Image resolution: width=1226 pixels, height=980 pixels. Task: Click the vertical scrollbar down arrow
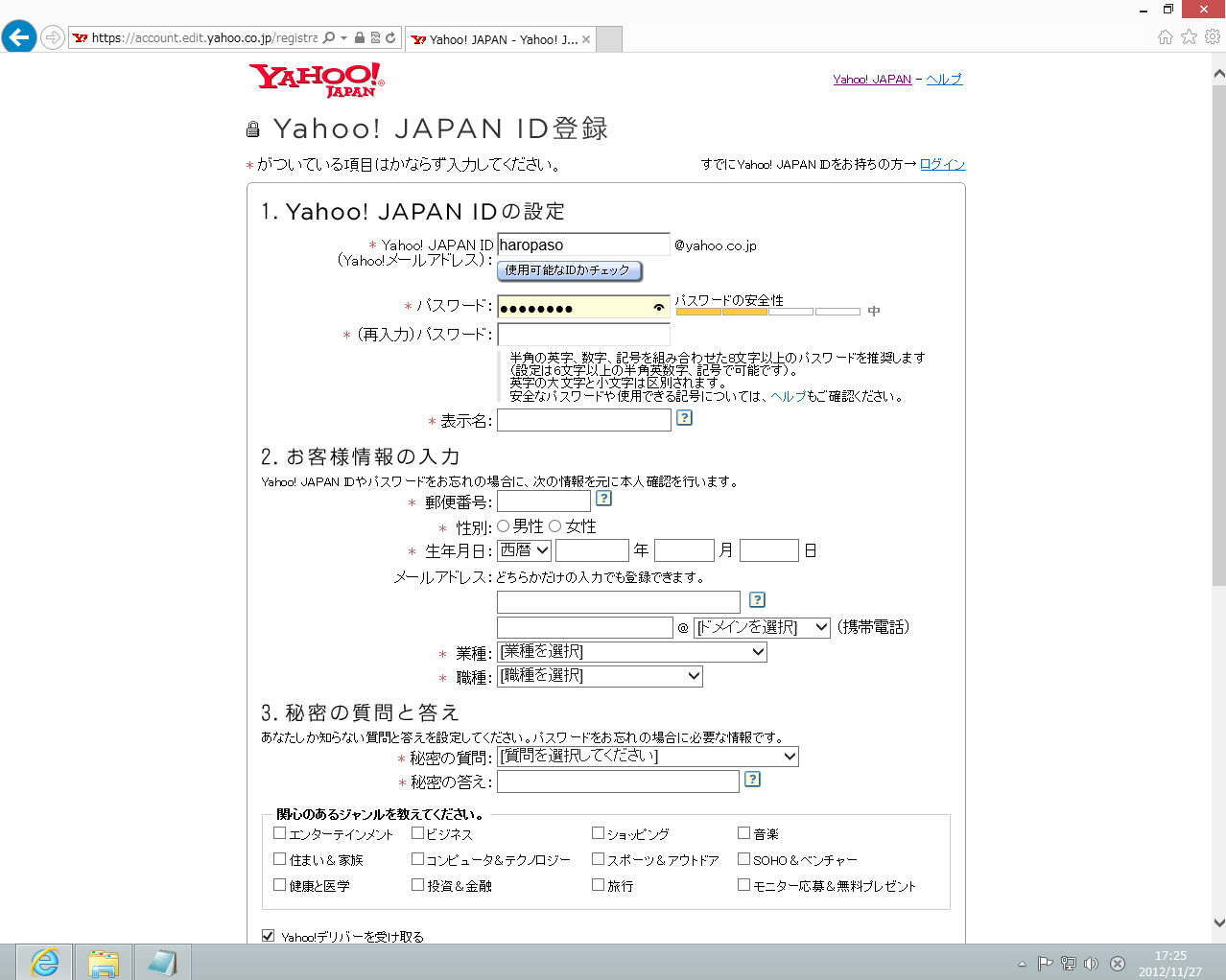tap(1218, 923)
